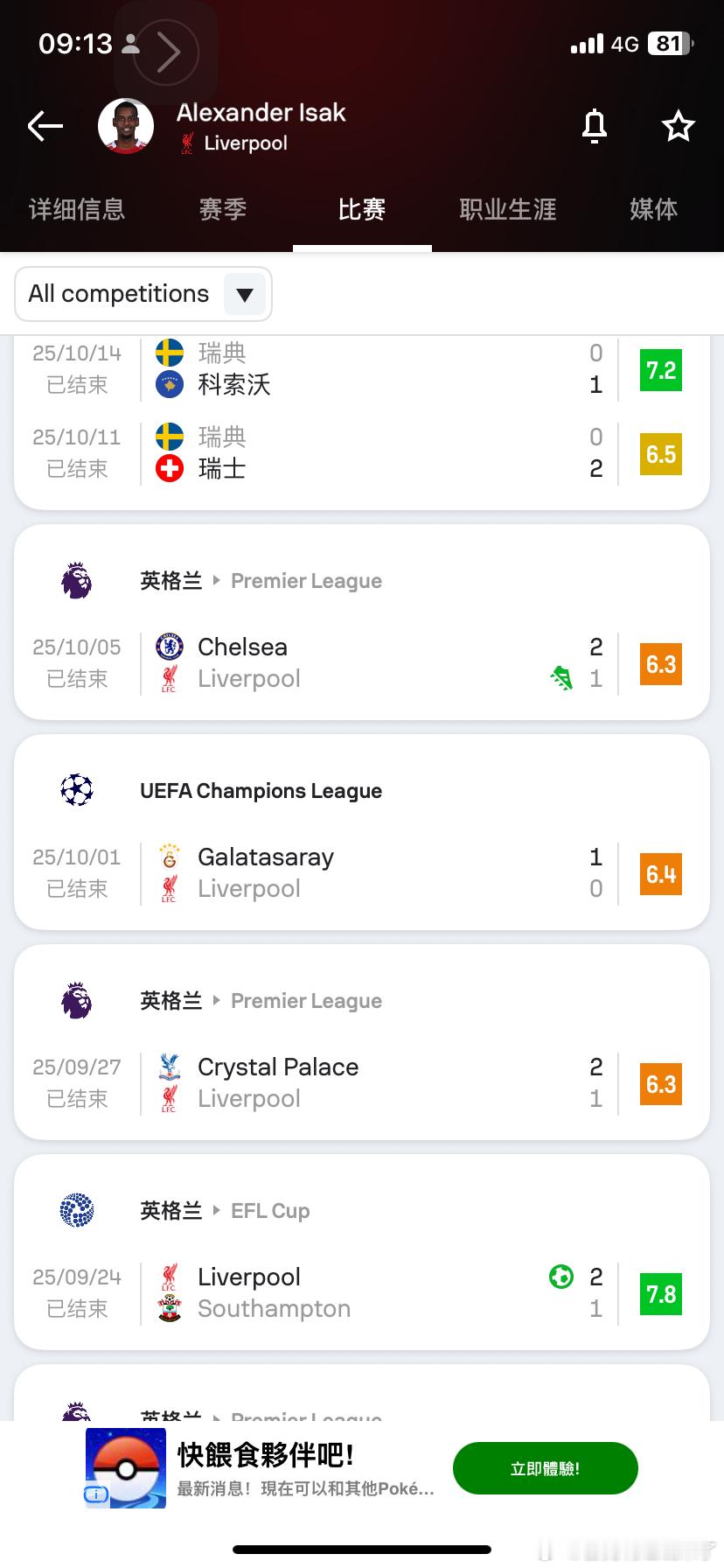This screenshot has width=724, height=1568.
Task: Tap the green 7.8 rating badge
Action: pos(661,1294)
